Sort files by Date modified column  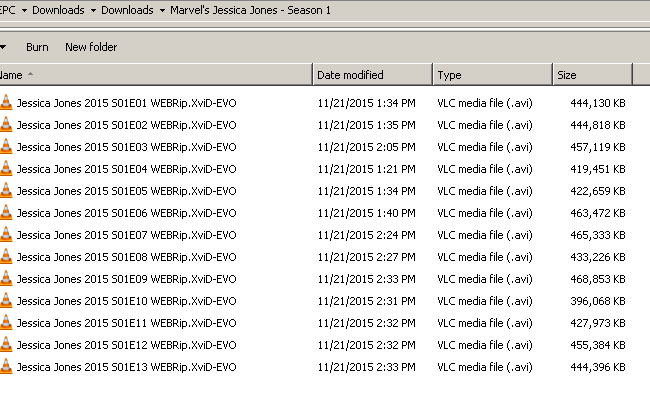(x=372, y=75)
